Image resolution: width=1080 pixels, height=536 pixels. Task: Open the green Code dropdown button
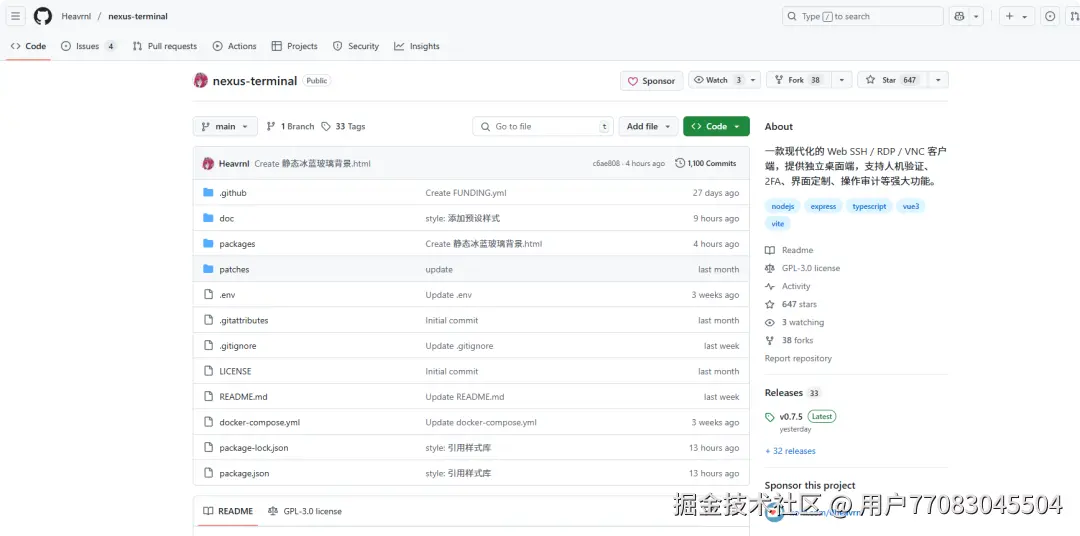tap(716, 126)
